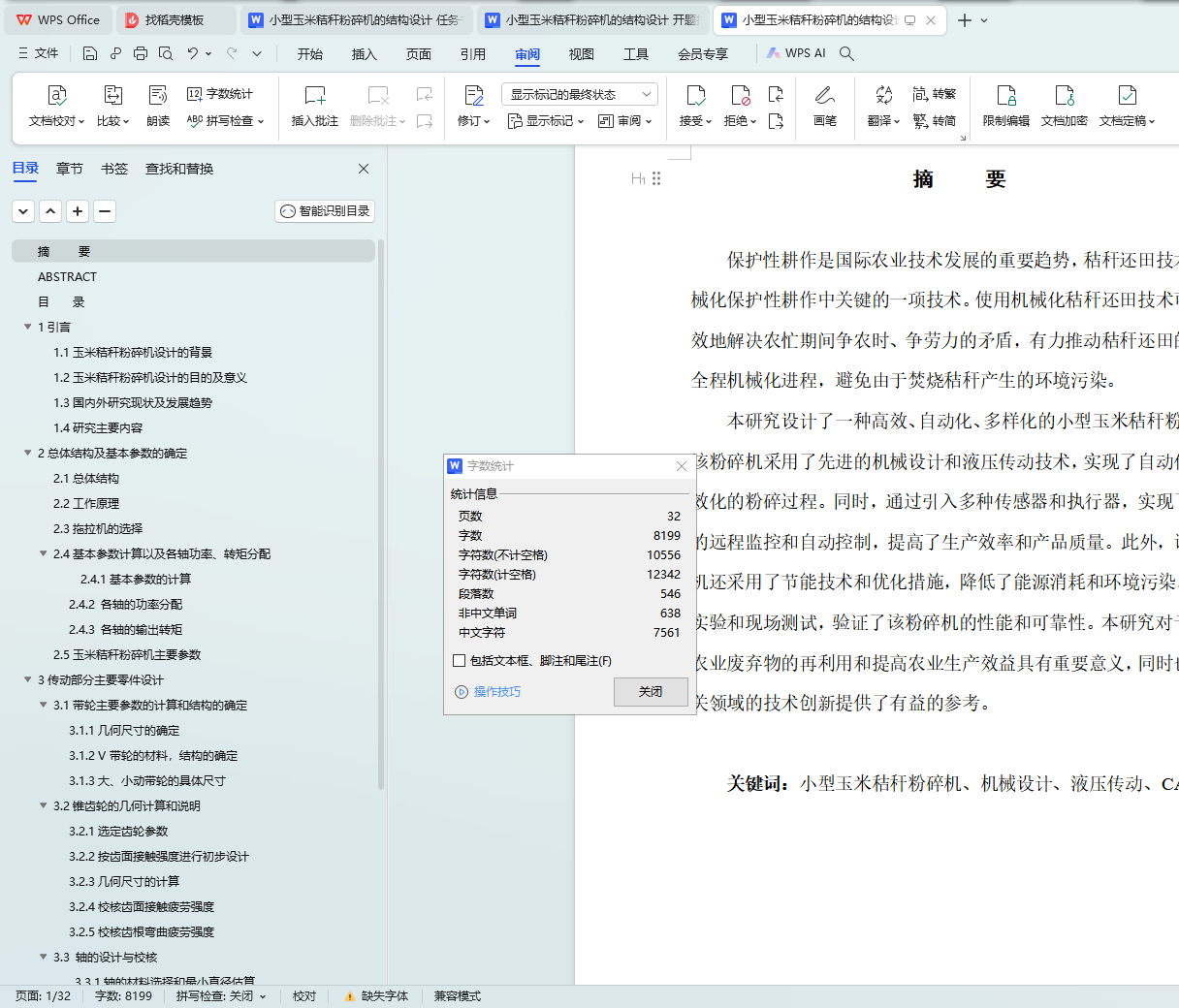Image resolution: width=1179 pixels, height=1008 pixels.
Task: Open WPS AI
Action: [x=796, y=53]
